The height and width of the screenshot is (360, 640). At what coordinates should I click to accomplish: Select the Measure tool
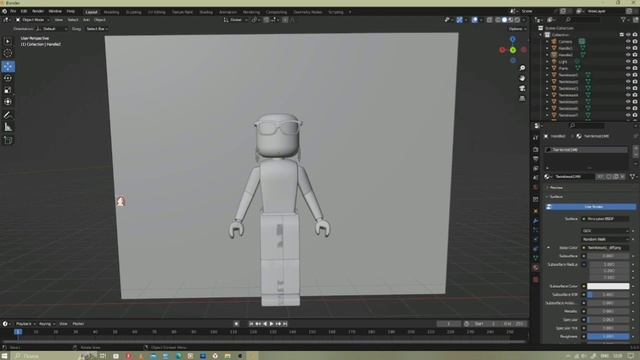pyautogui.click(x=8, y=127)
